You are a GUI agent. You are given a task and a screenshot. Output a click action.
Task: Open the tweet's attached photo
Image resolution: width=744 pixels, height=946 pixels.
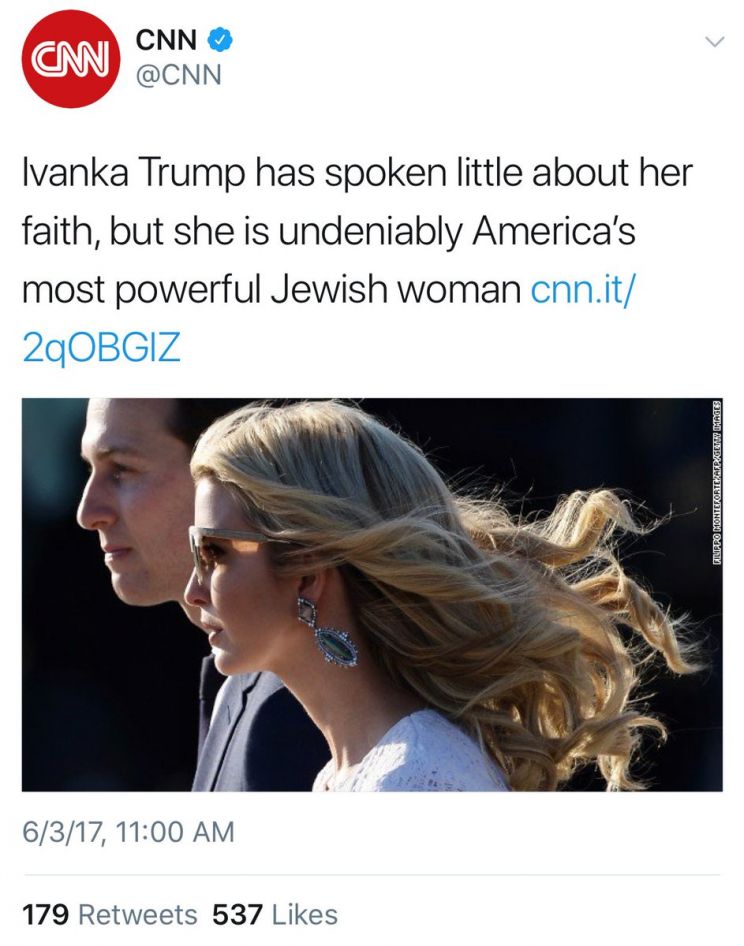(x=372, y=594)
